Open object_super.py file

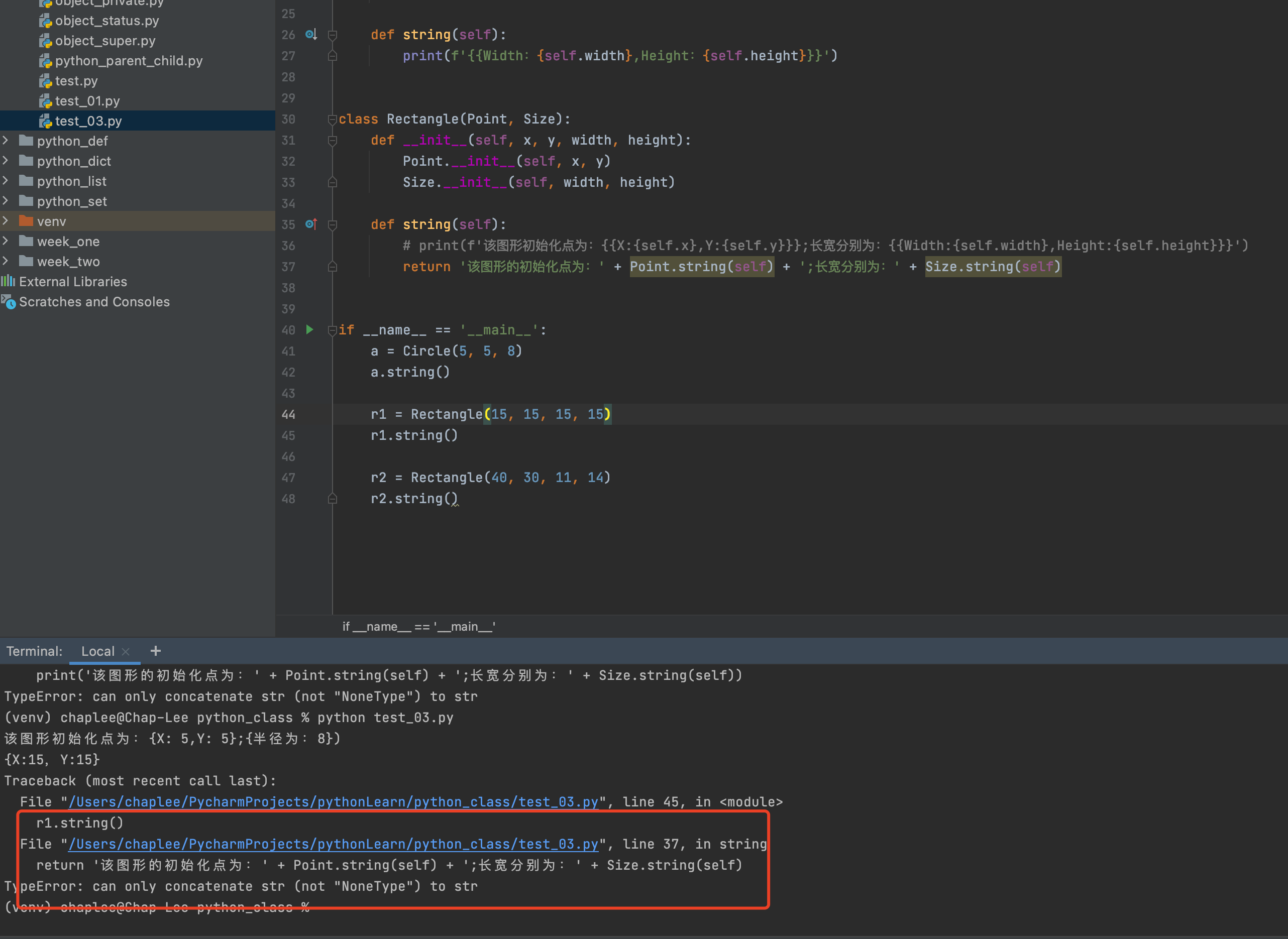coord(105,41)
